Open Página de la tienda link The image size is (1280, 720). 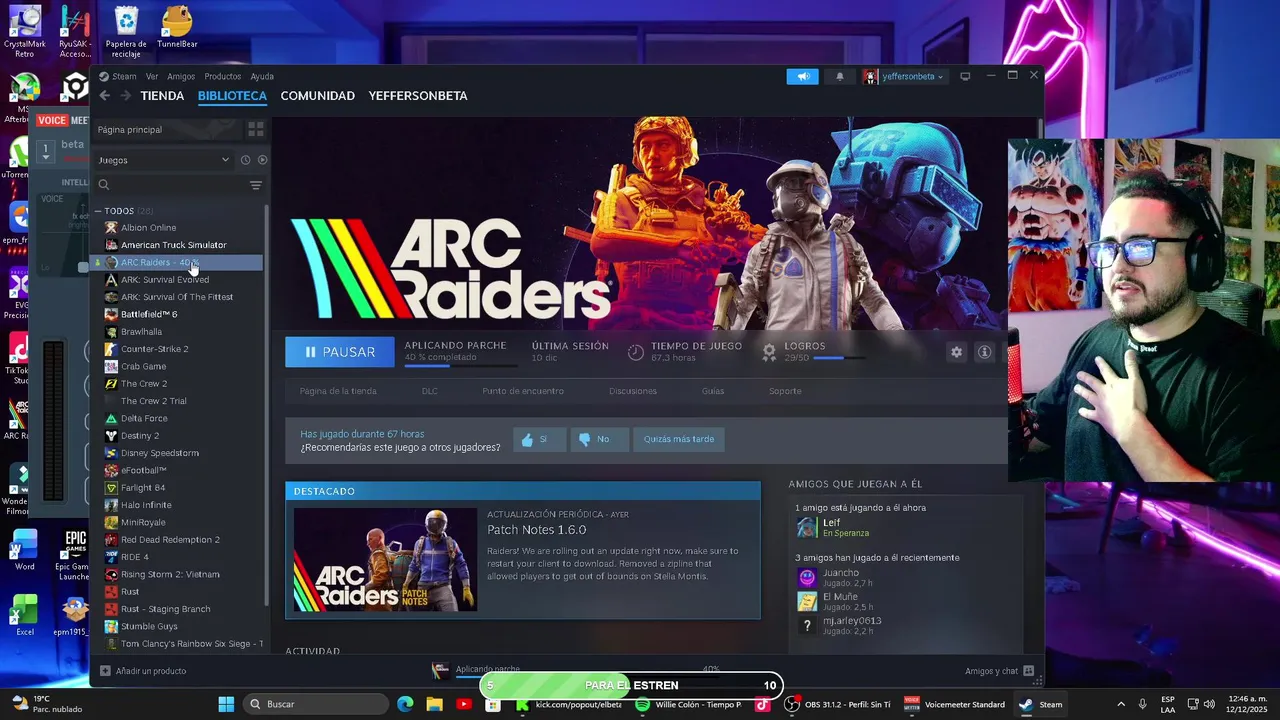[x=338, y=391]
